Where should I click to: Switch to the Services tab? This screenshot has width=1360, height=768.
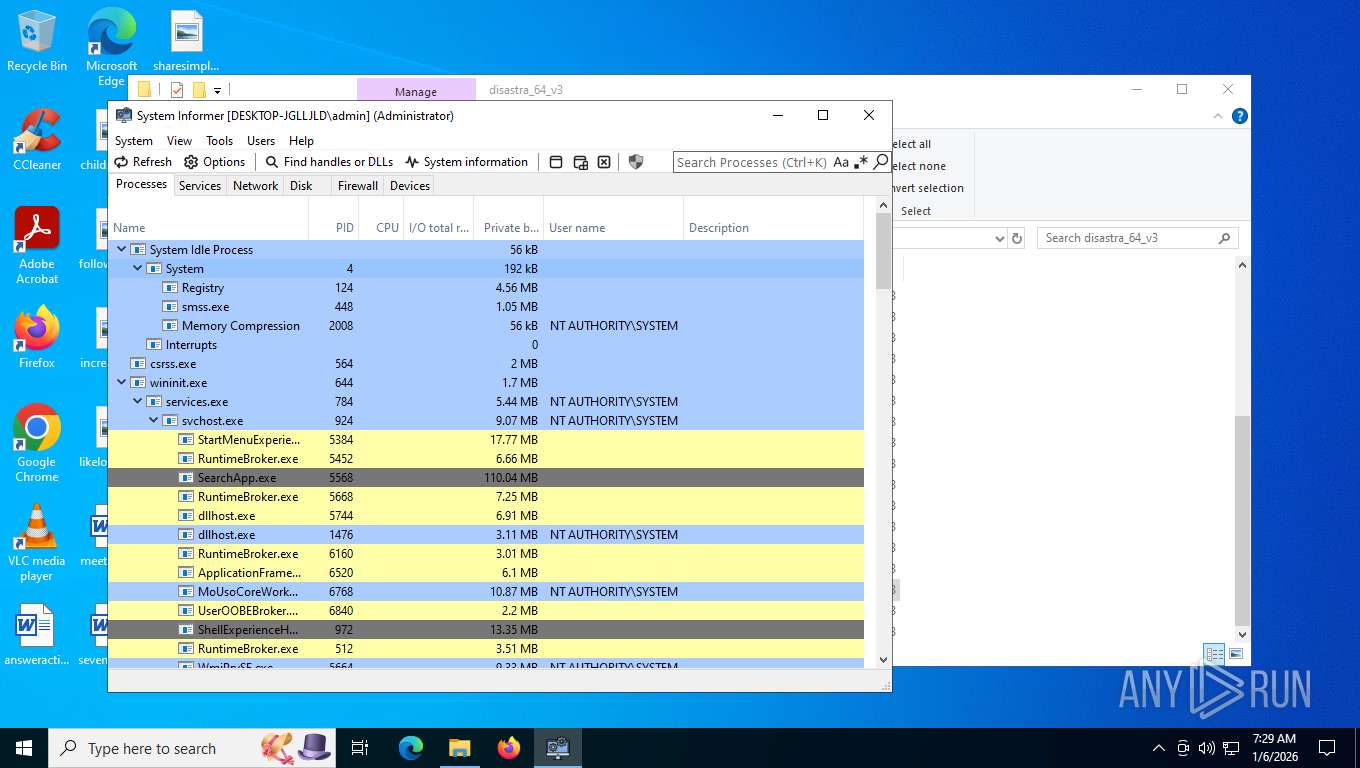coord(200,186)
